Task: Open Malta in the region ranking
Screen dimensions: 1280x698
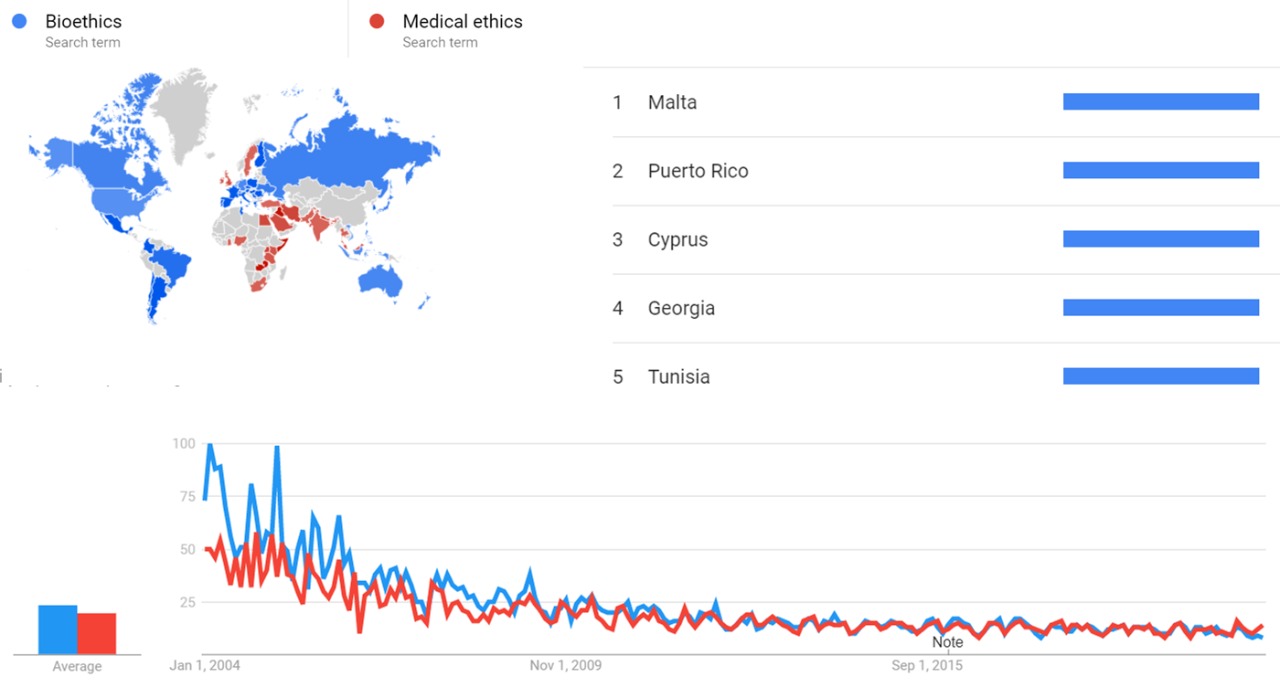Action: [x=672, y=102]
